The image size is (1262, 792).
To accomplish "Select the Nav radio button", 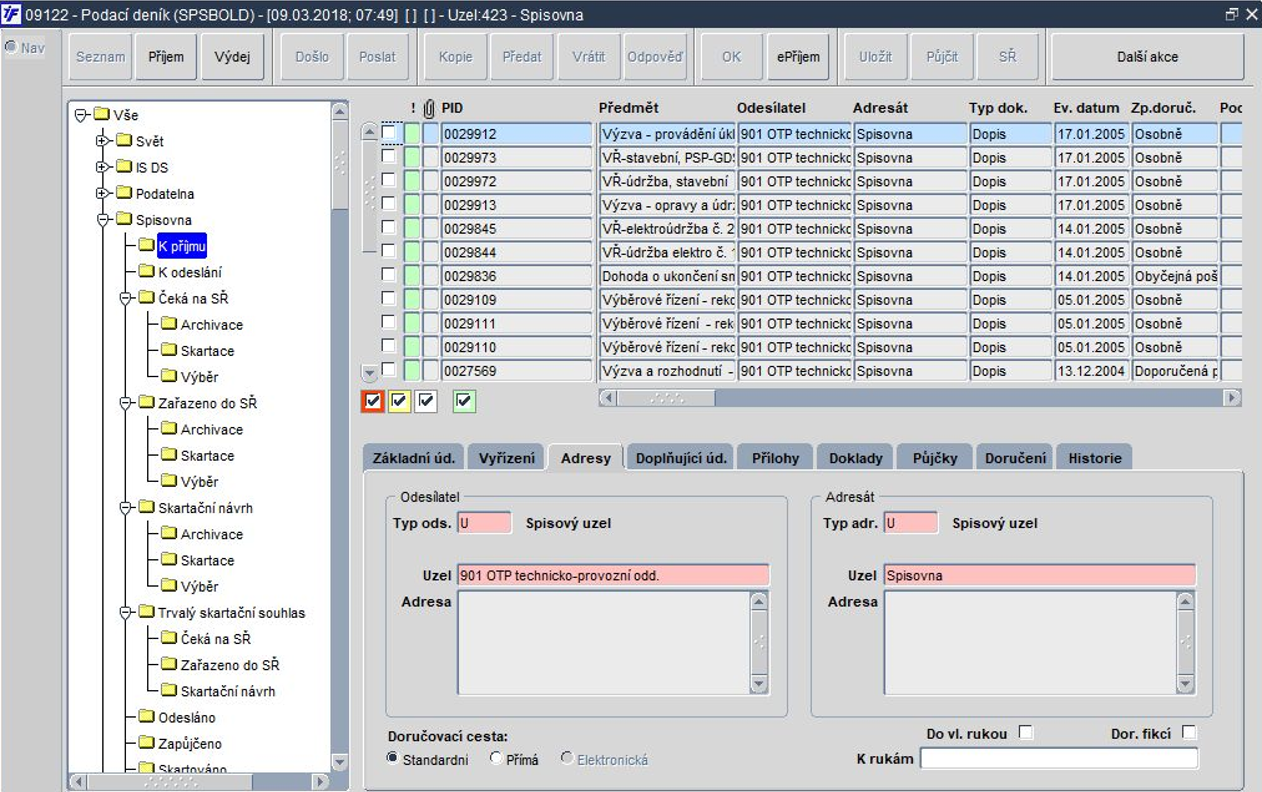I will (11, 47).
